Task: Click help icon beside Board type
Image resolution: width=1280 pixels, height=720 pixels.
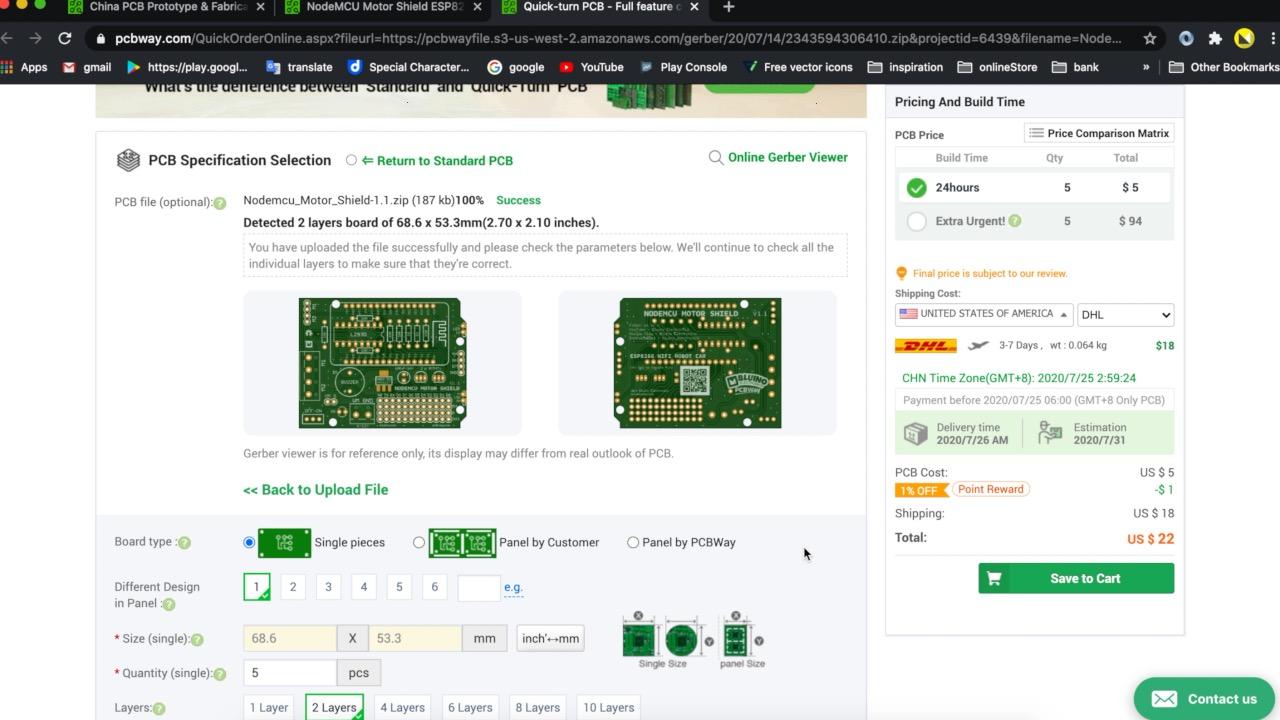Action: tap(184, 542)
